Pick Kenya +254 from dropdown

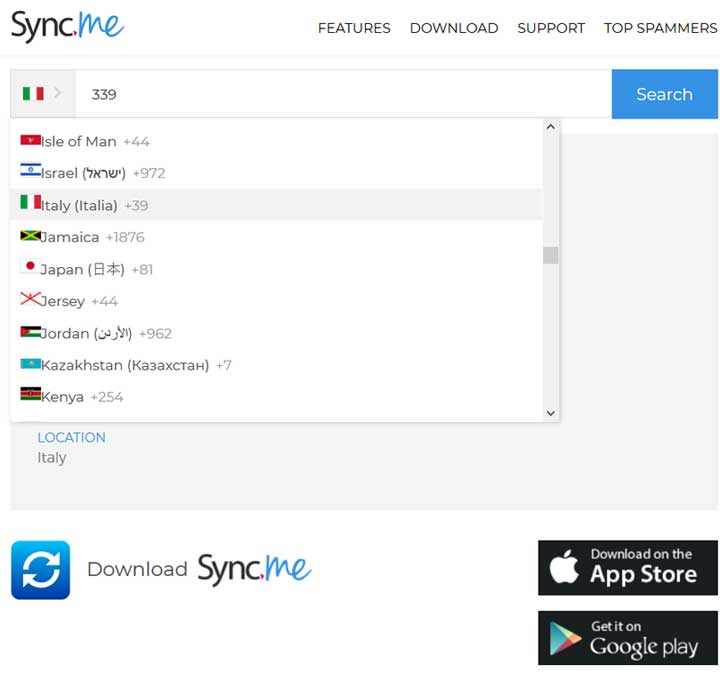(x=276, y=396)
